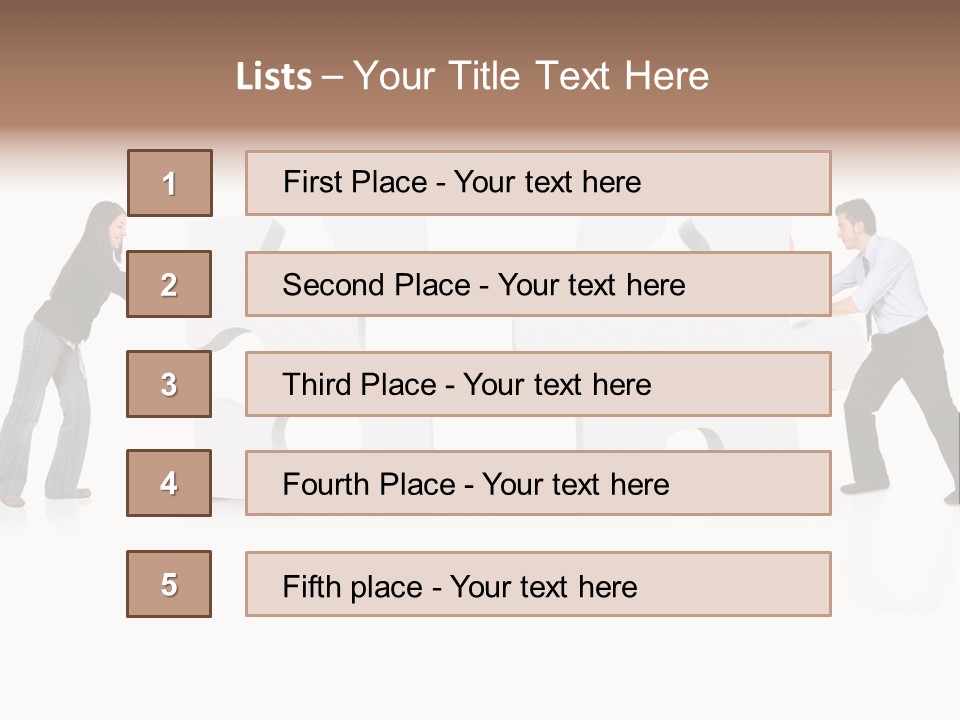Image resolution: width=960 pixels, height=720 pixels.
Task: Select the Your Title Text Here heading
Action: (x=531, y=76)
